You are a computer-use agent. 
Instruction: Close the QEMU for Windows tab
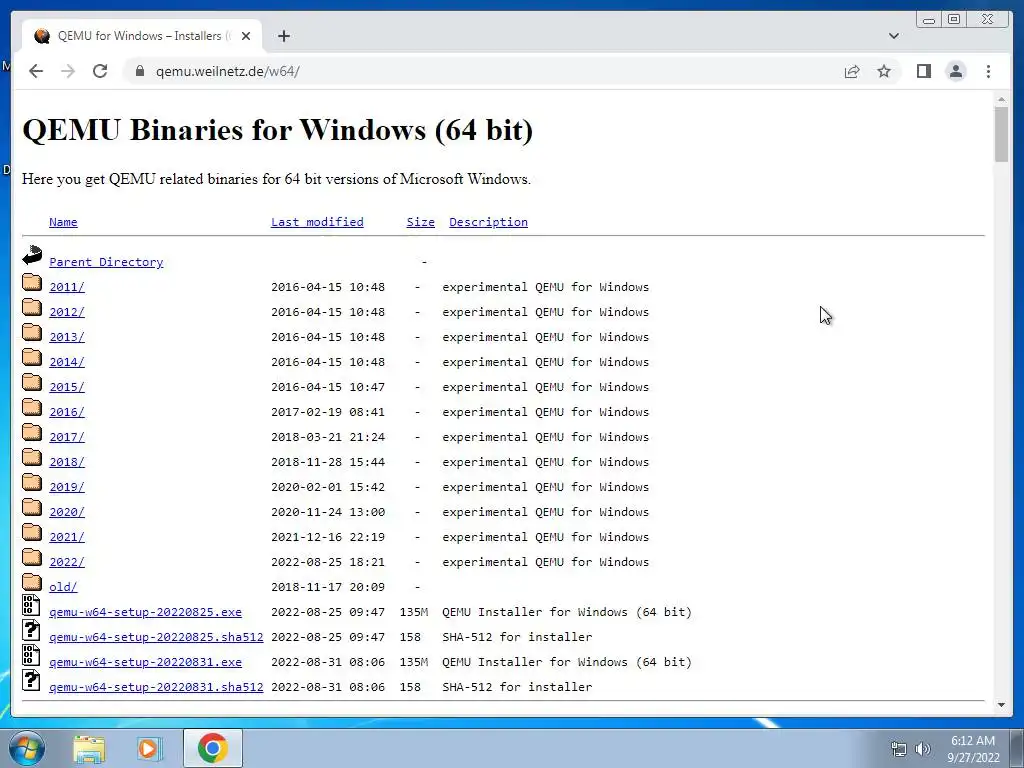click(x=246, y=36)
